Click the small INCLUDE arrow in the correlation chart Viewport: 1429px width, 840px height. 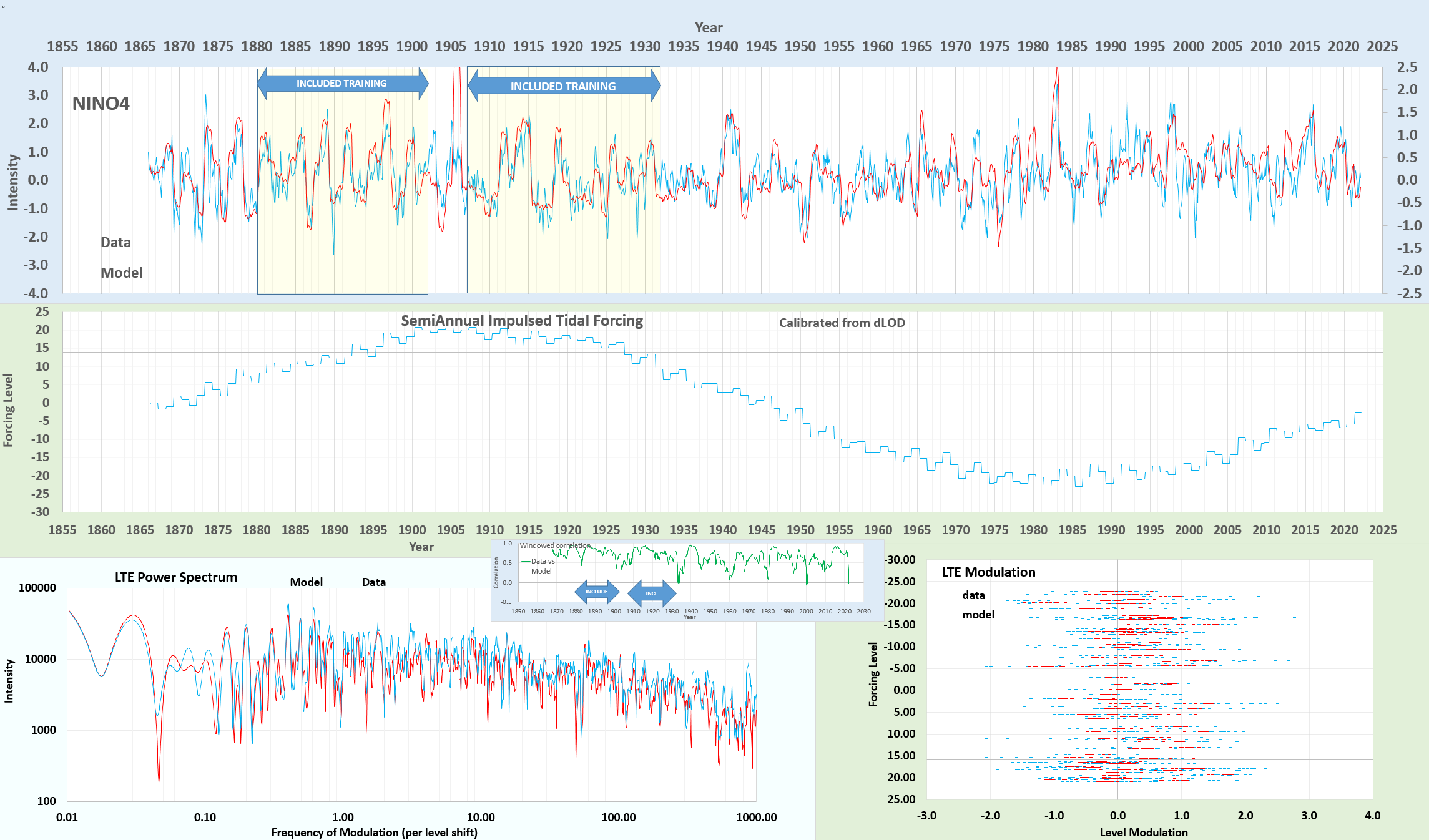pyautogui.click(x=596, y=592)
